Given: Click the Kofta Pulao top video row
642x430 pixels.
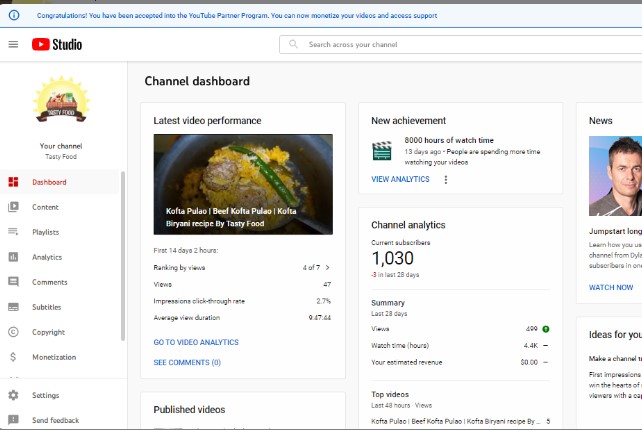Looking at the screenshot, I should click(461, 421).
